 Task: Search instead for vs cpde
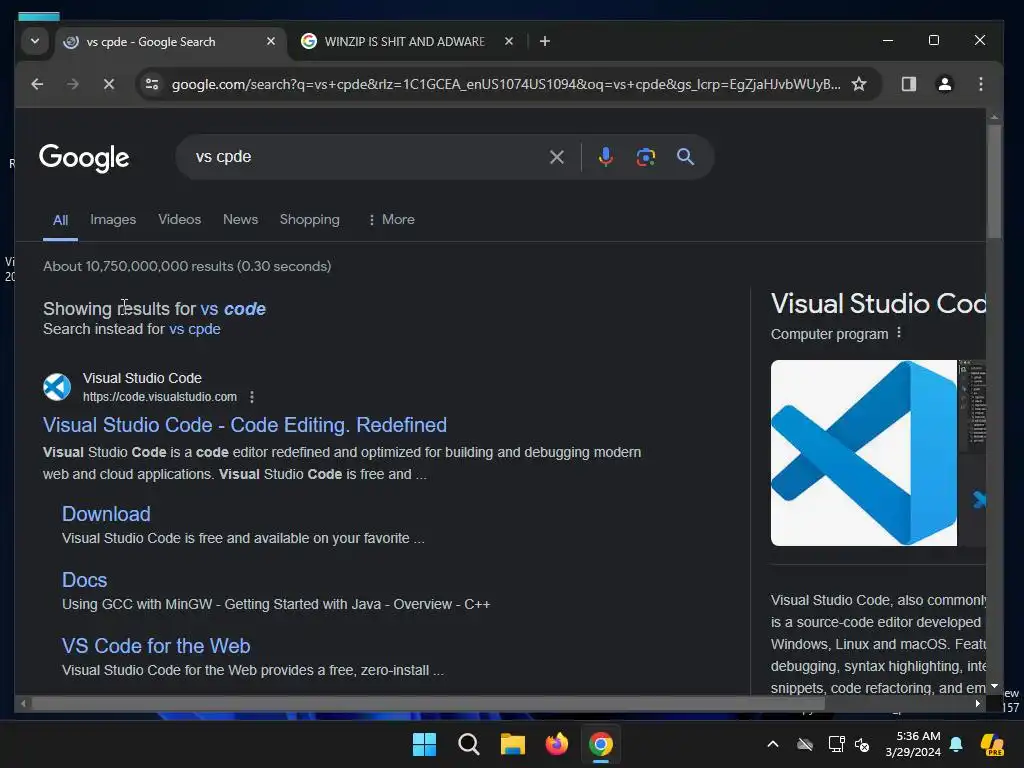[195, 328]
